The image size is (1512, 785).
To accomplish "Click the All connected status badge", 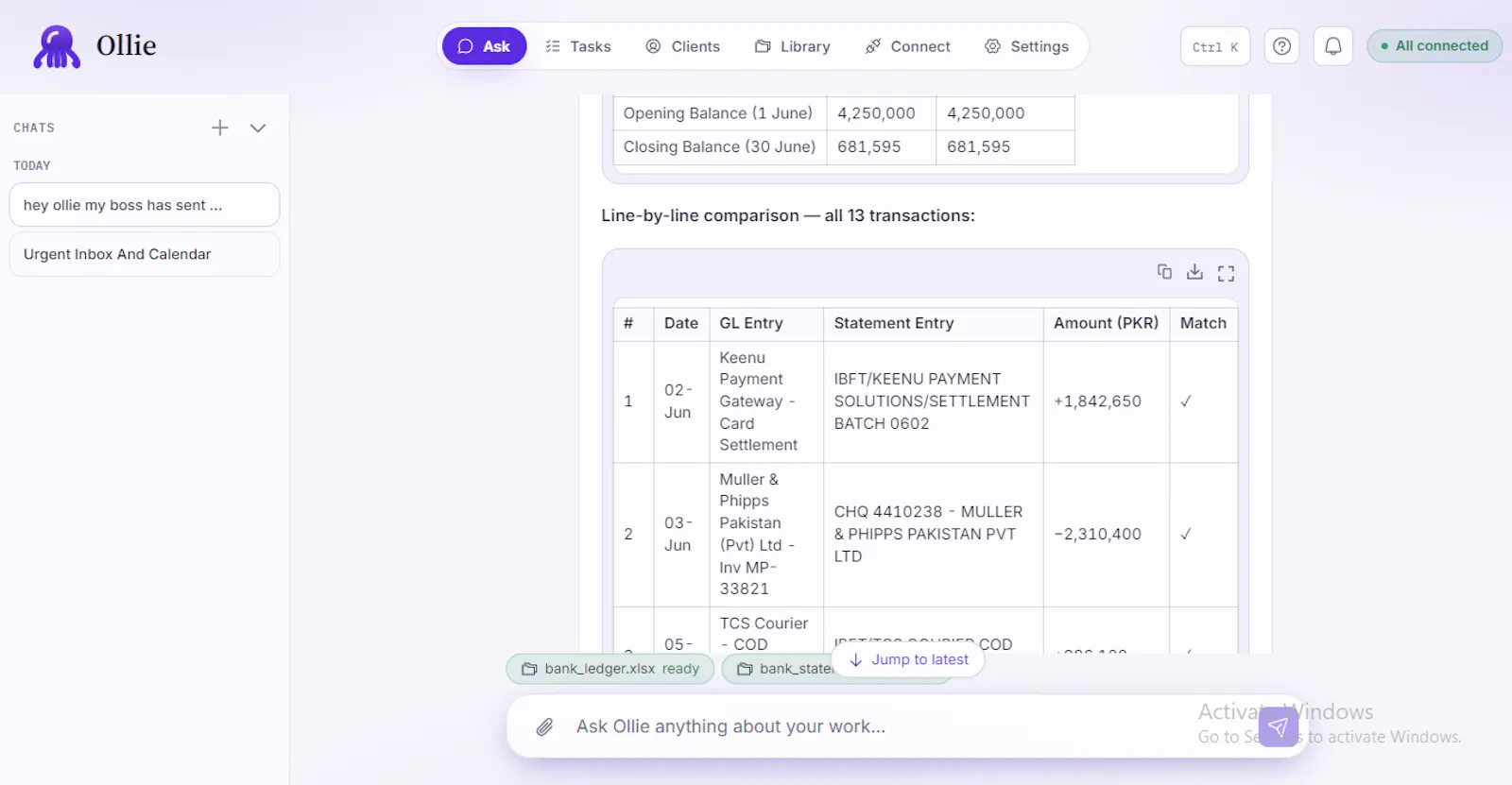I will (x=1435, y=45).
